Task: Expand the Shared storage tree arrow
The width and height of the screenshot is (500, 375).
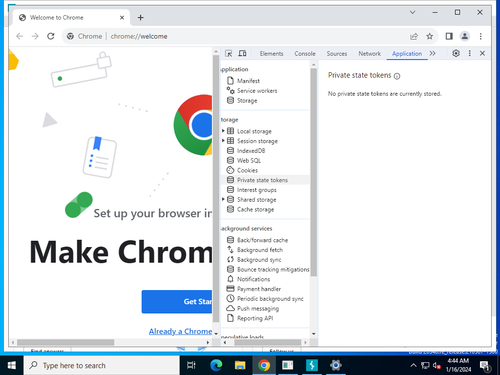Action: click(223, 199)
